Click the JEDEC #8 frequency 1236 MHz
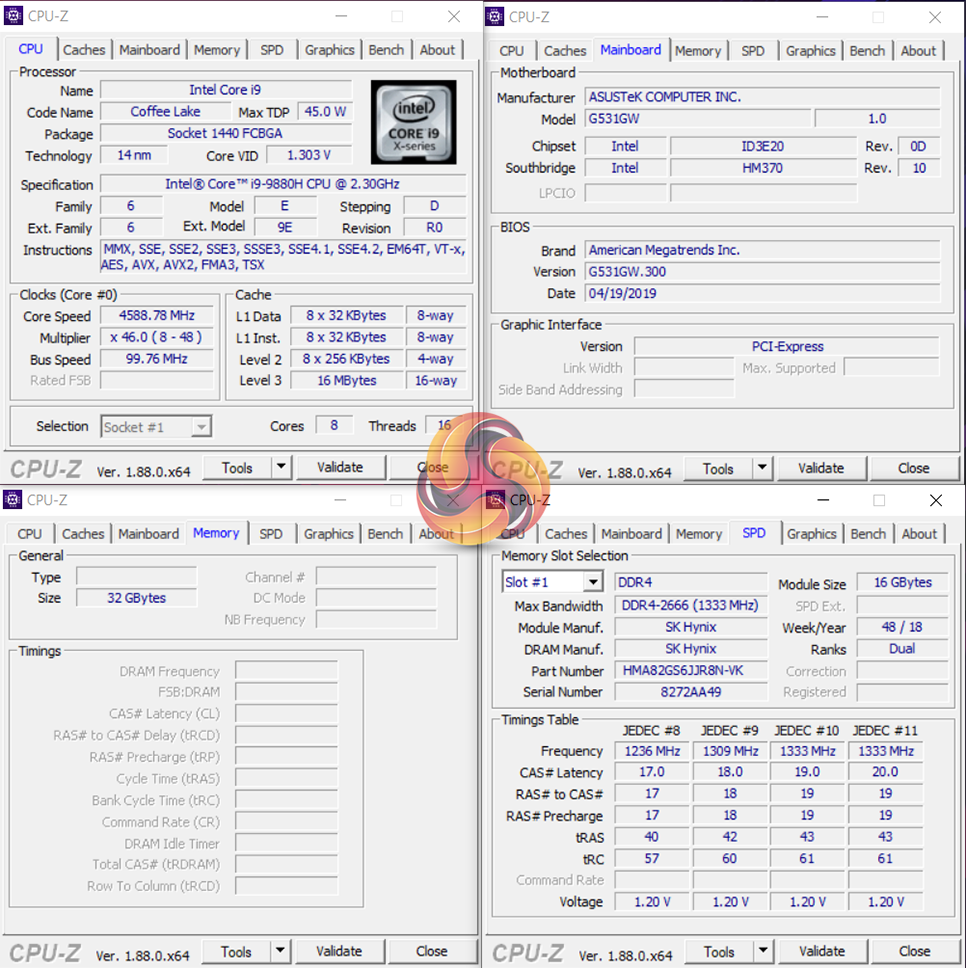 [652, 751]
